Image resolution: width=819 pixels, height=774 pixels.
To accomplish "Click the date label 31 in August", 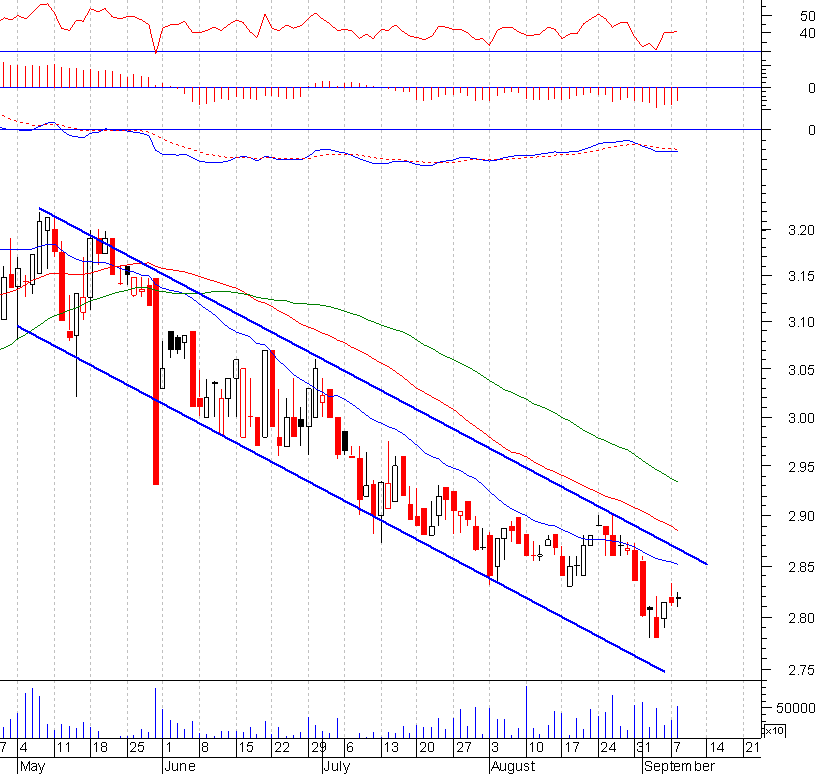I will point(644,747).
